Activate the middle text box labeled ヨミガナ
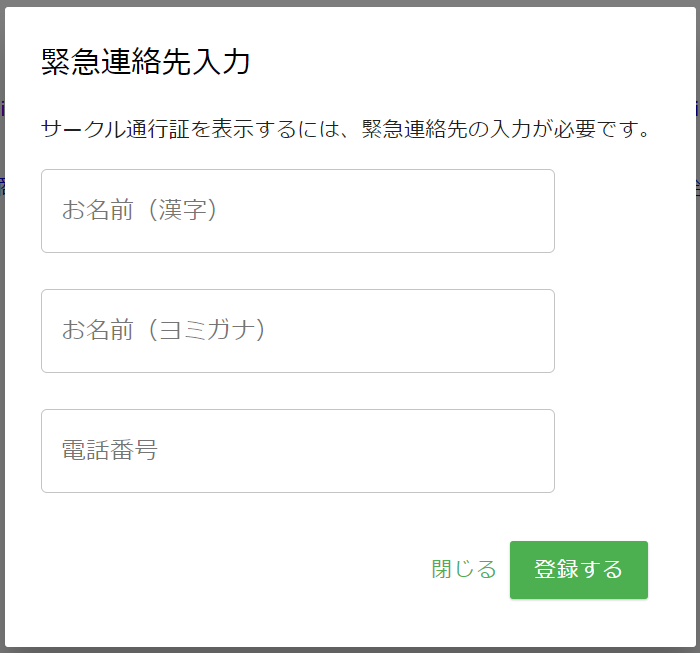700x653 pixels. [x=298, y=331]
